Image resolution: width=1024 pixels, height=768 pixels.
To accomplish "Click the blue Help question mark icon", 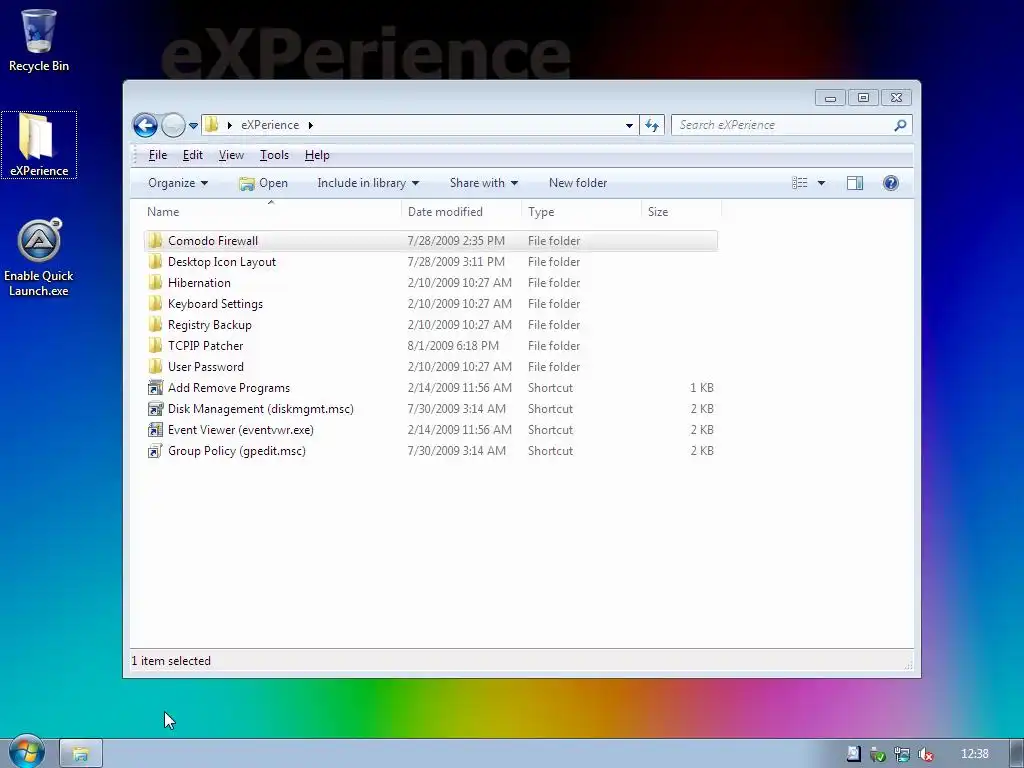I will pos(891,183).
